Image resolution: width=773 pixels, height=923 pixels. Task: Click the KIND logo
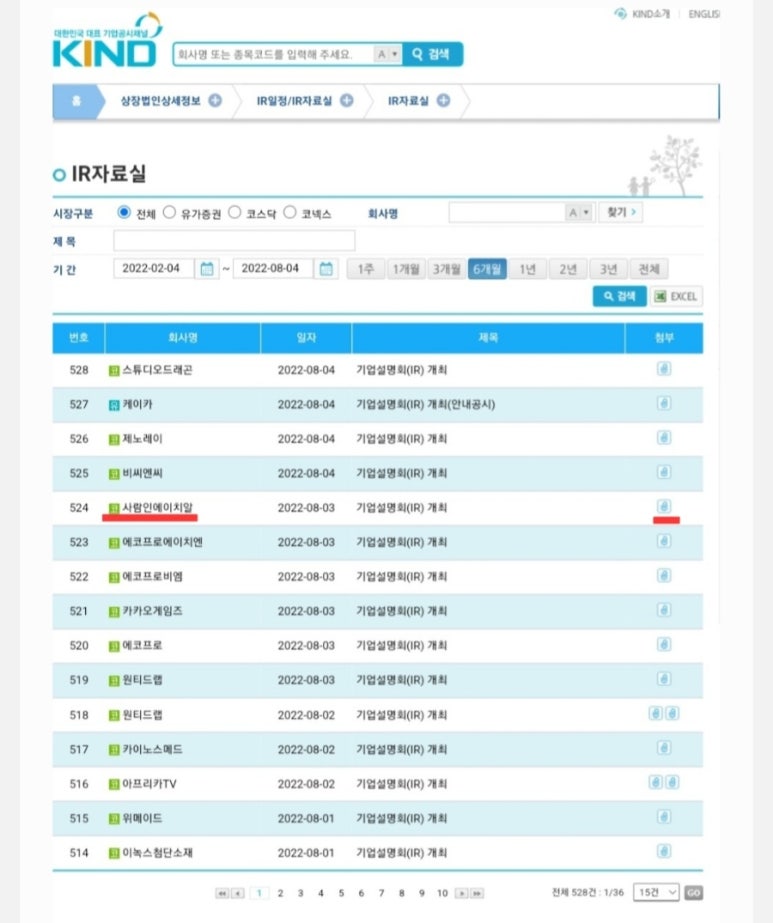[107, 40]
